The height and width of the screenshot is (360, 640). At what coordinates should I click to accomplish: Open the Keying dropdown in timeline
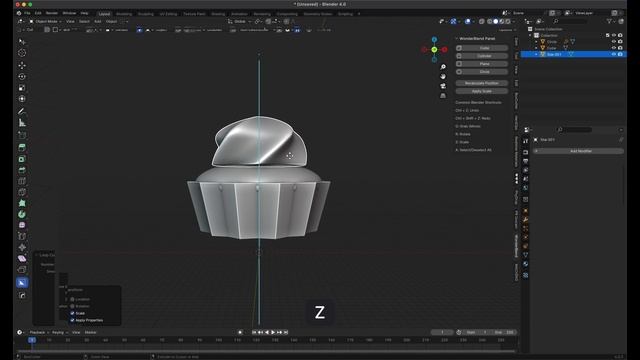pyautogui.click(x=60, y=332)
